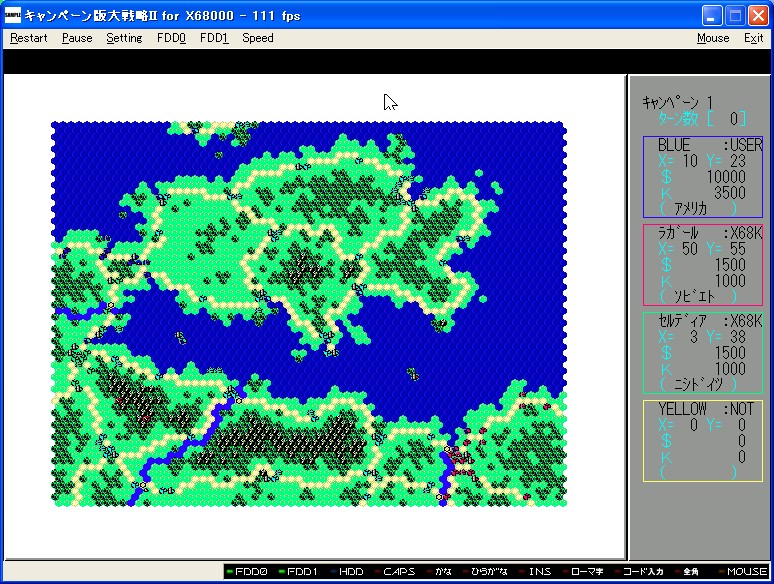Maximize the emulator window

(735, 16)
